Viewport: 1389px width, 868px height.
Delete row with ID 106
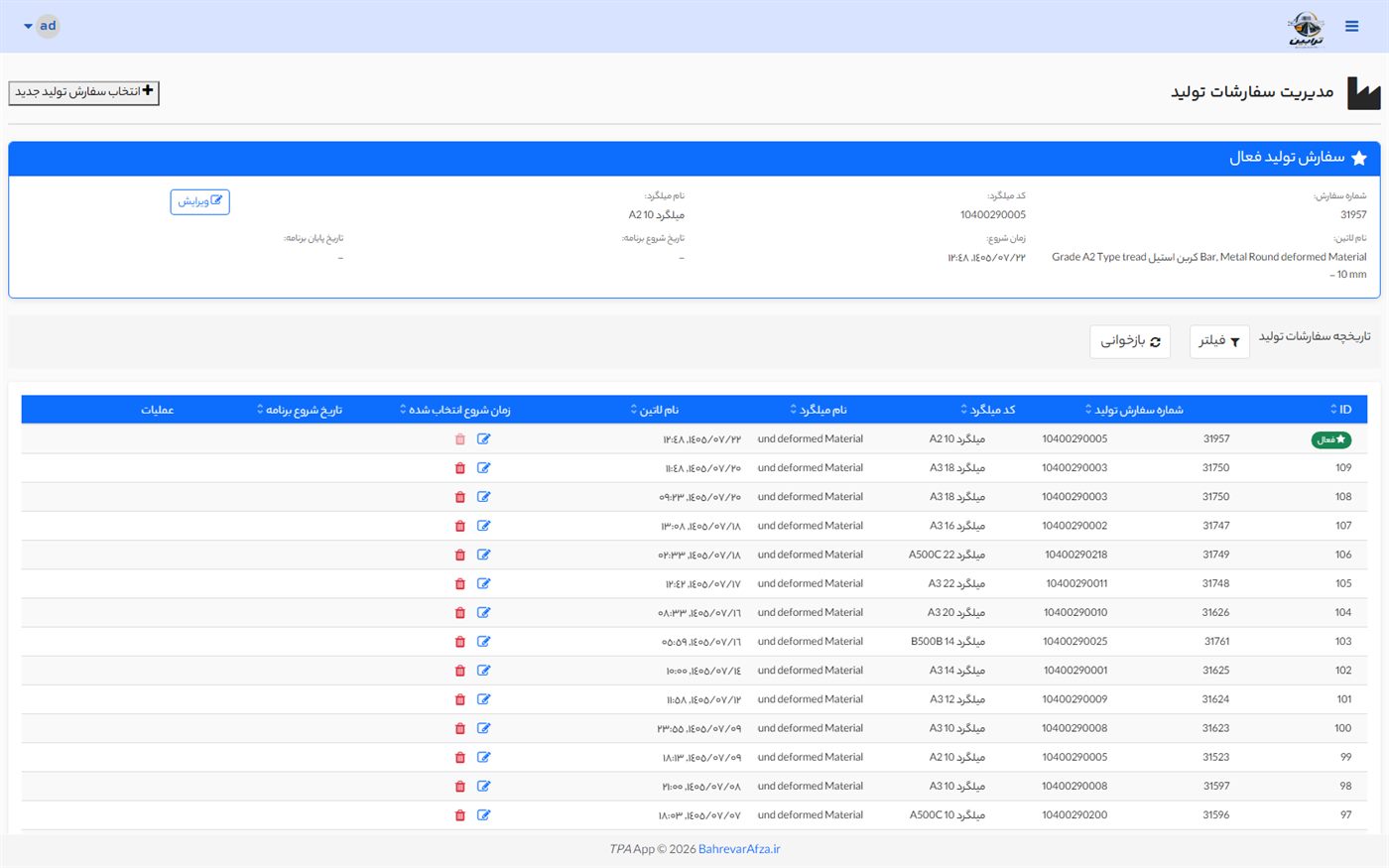click(460, 555)
